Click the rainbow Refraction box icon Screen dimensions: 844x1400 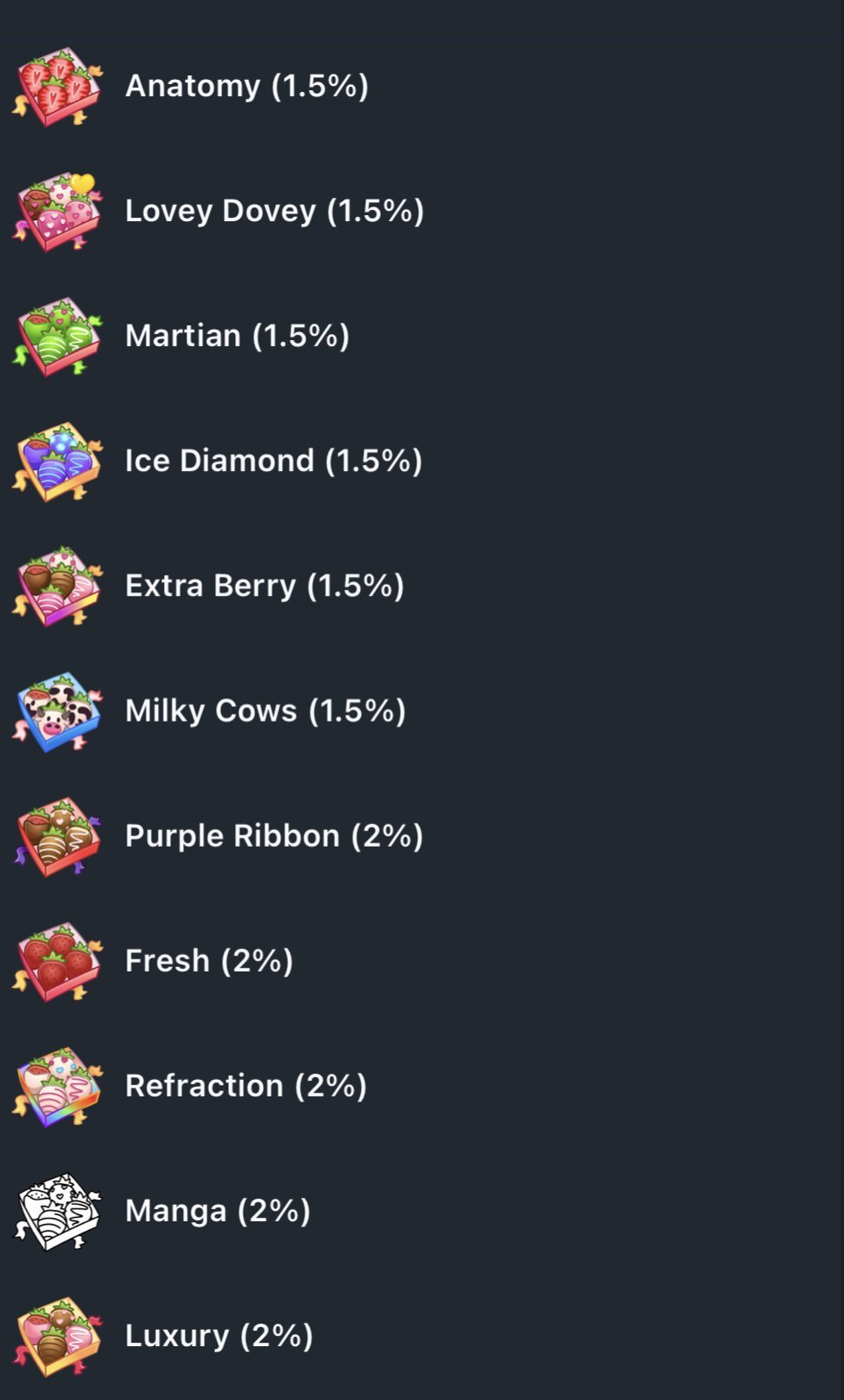point(57,1086)
